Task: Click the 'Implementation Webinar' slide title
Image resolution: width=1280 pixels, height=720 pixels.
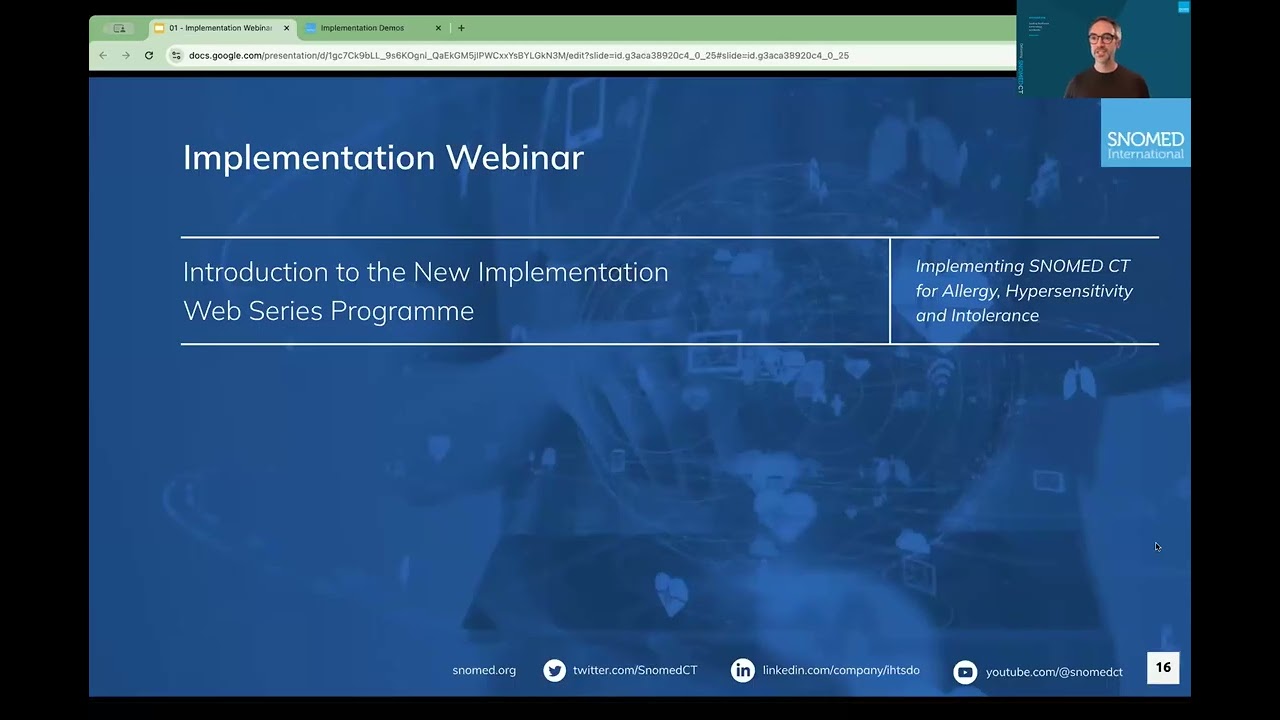Action: pyautogui.click(x=383, y=157)
